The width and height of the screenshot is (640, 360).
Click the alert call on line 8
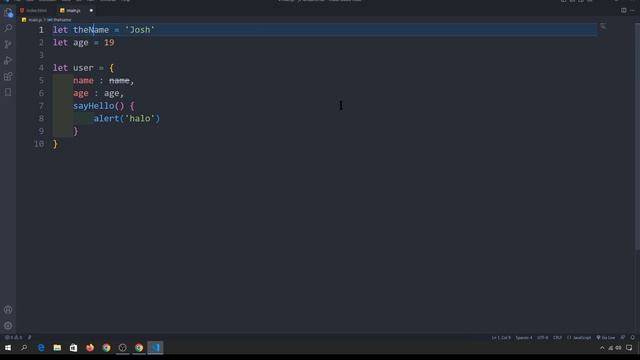click(x=106, y=118)
